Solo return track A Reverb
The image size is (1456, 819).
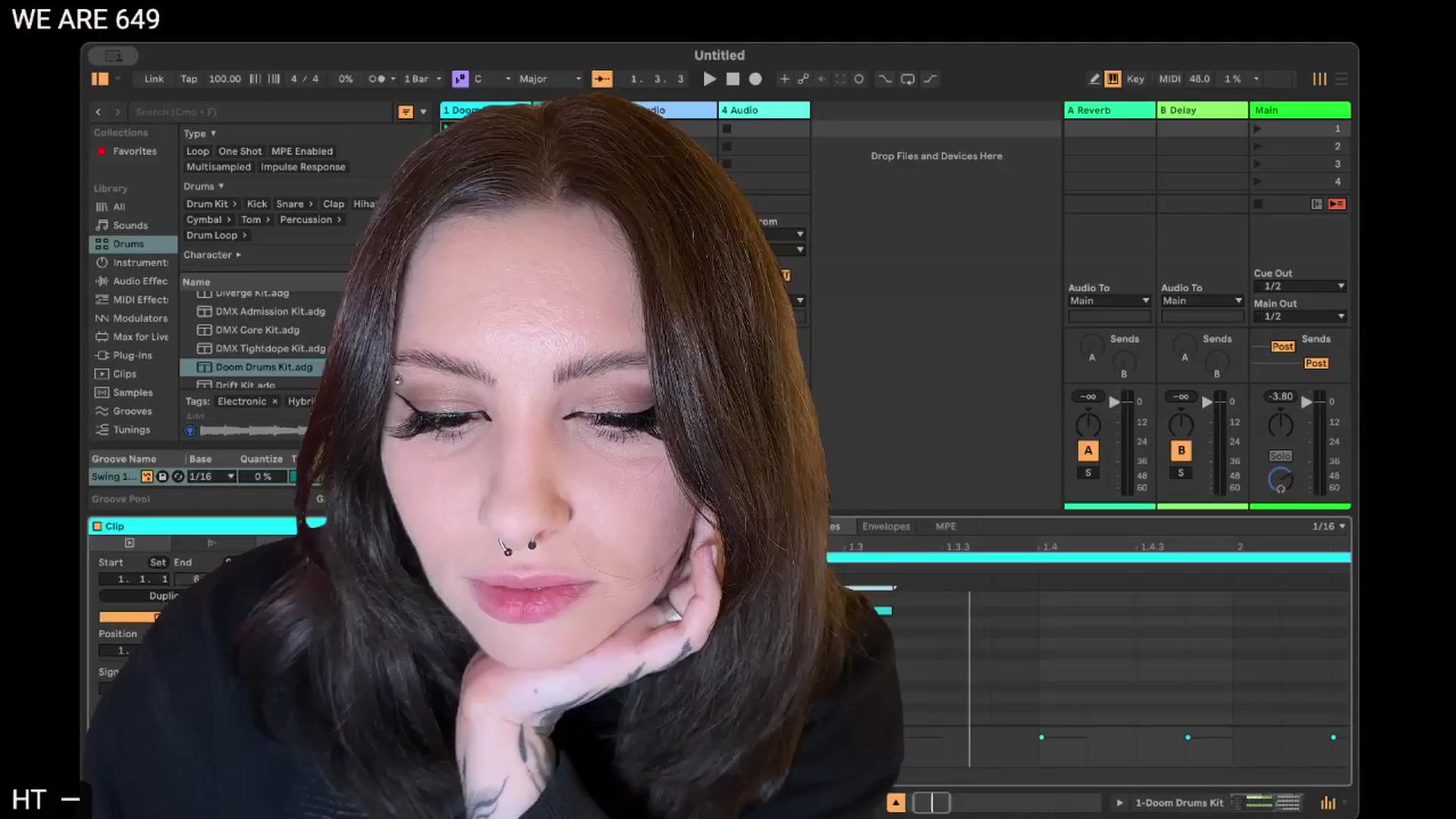(x=1088, y=472)
